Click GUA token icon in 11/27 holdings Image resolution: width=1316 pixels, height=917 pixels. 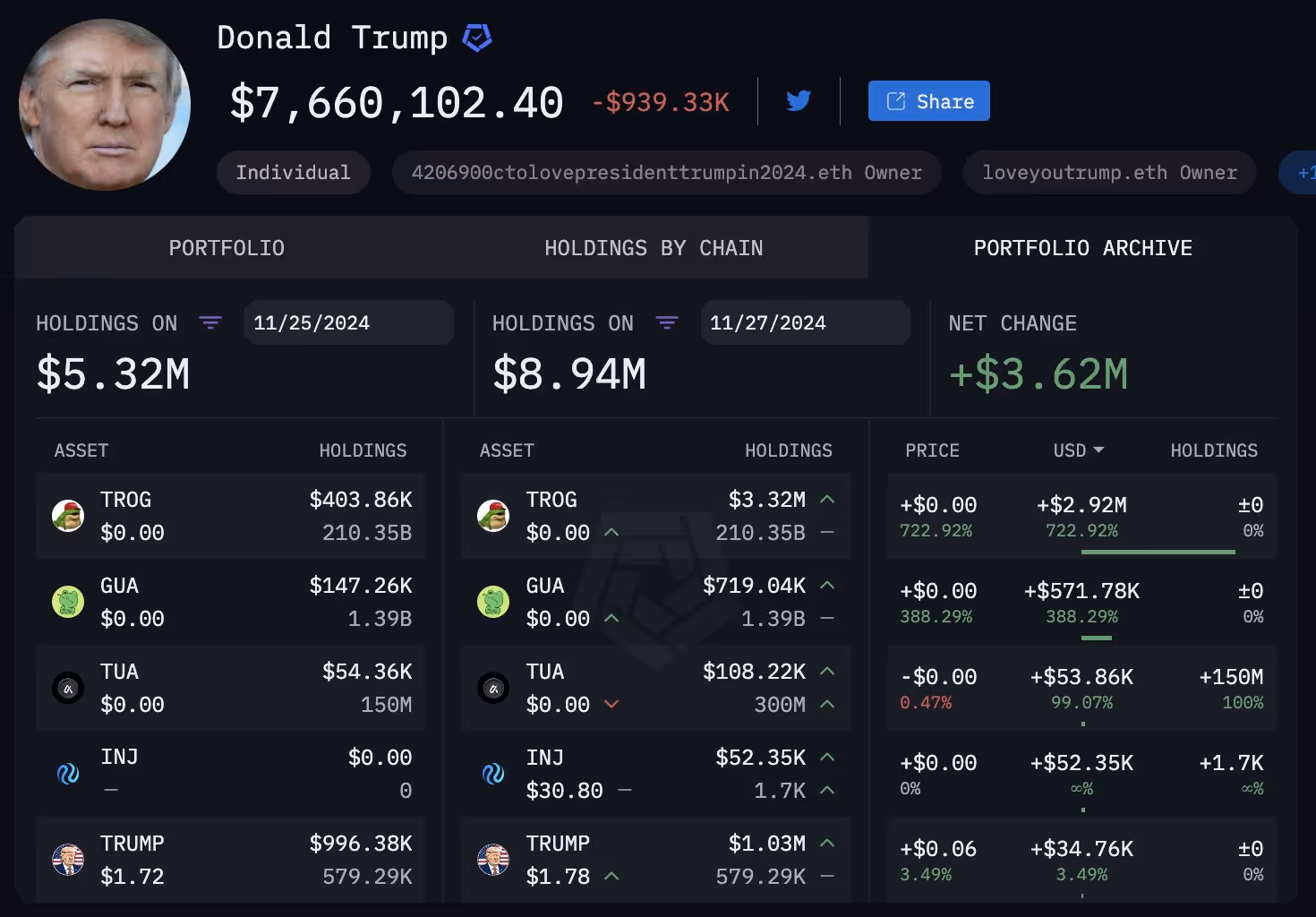(493, 602)
